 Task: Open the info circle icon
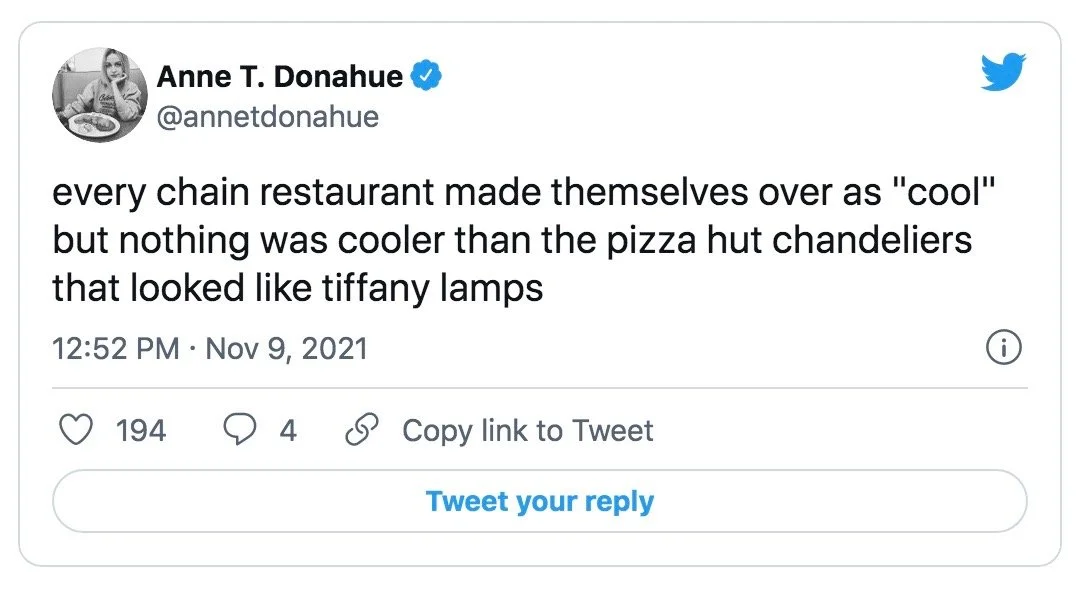[1003, 348]
